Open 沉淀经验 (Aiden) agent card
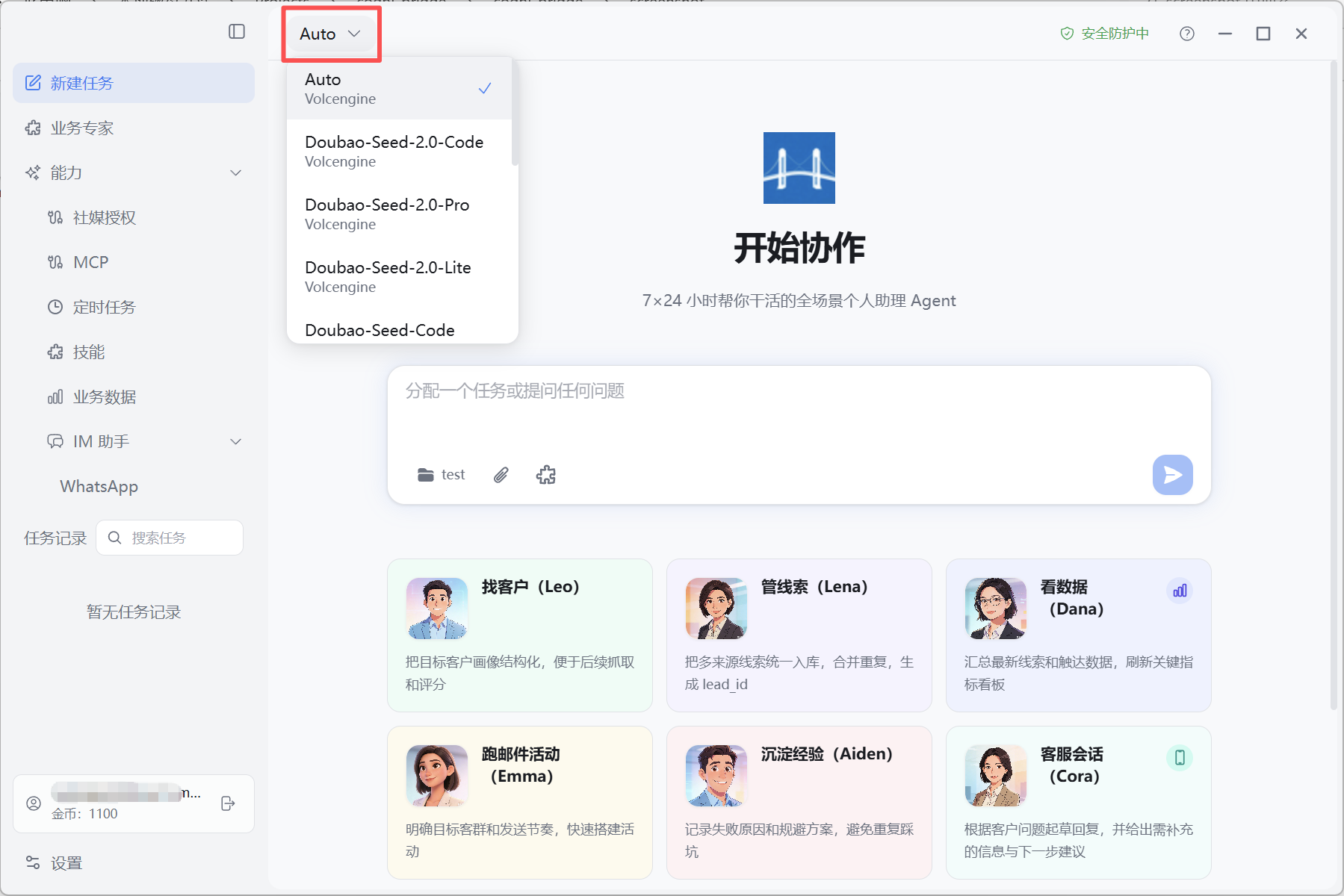 799,803
